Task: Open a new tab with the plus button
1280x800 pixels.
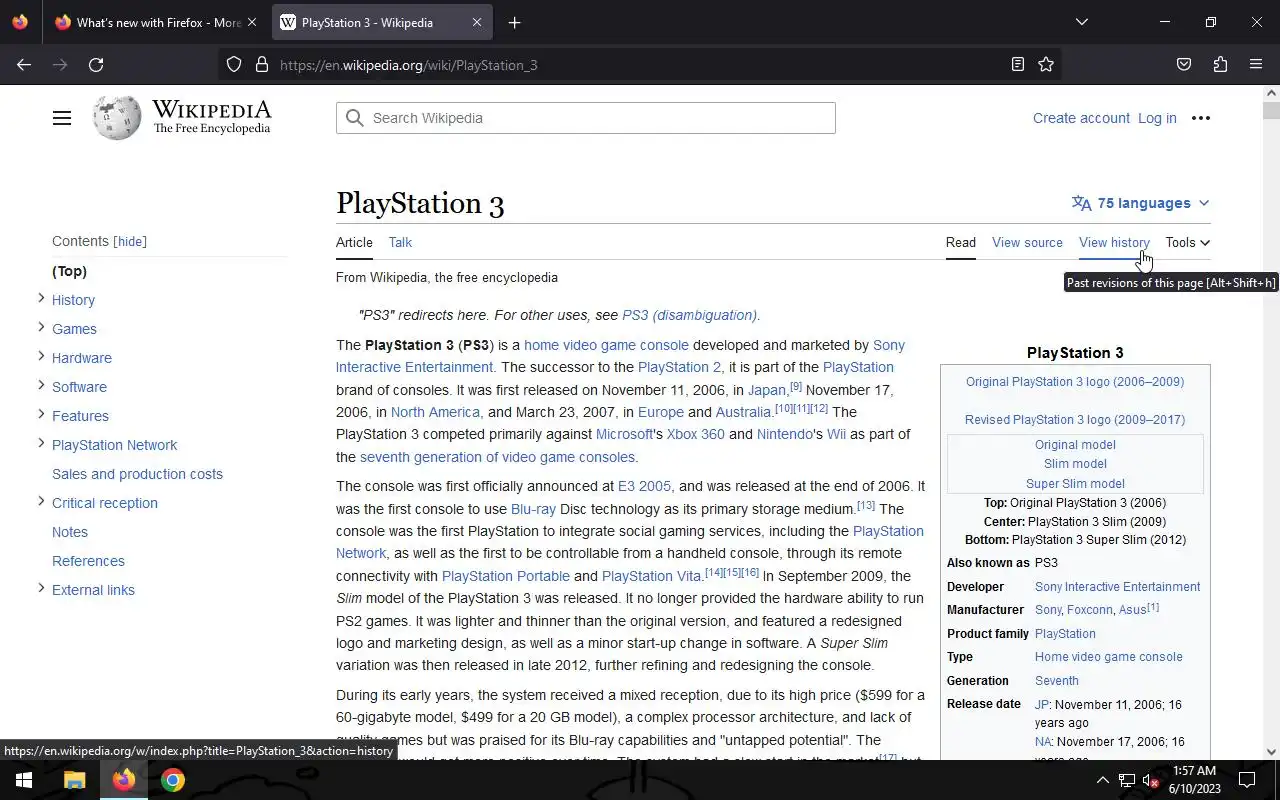Action: pos(514,22)
